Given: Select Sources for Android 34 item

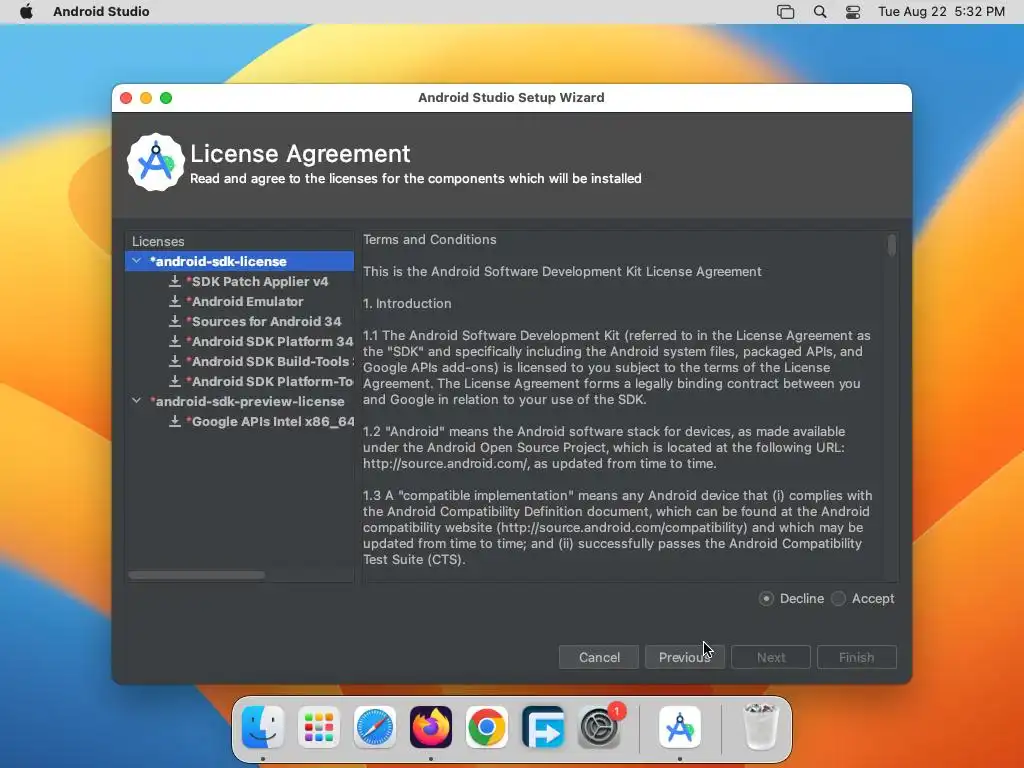Looking at the screenshot, I should (x=240, y=321).
